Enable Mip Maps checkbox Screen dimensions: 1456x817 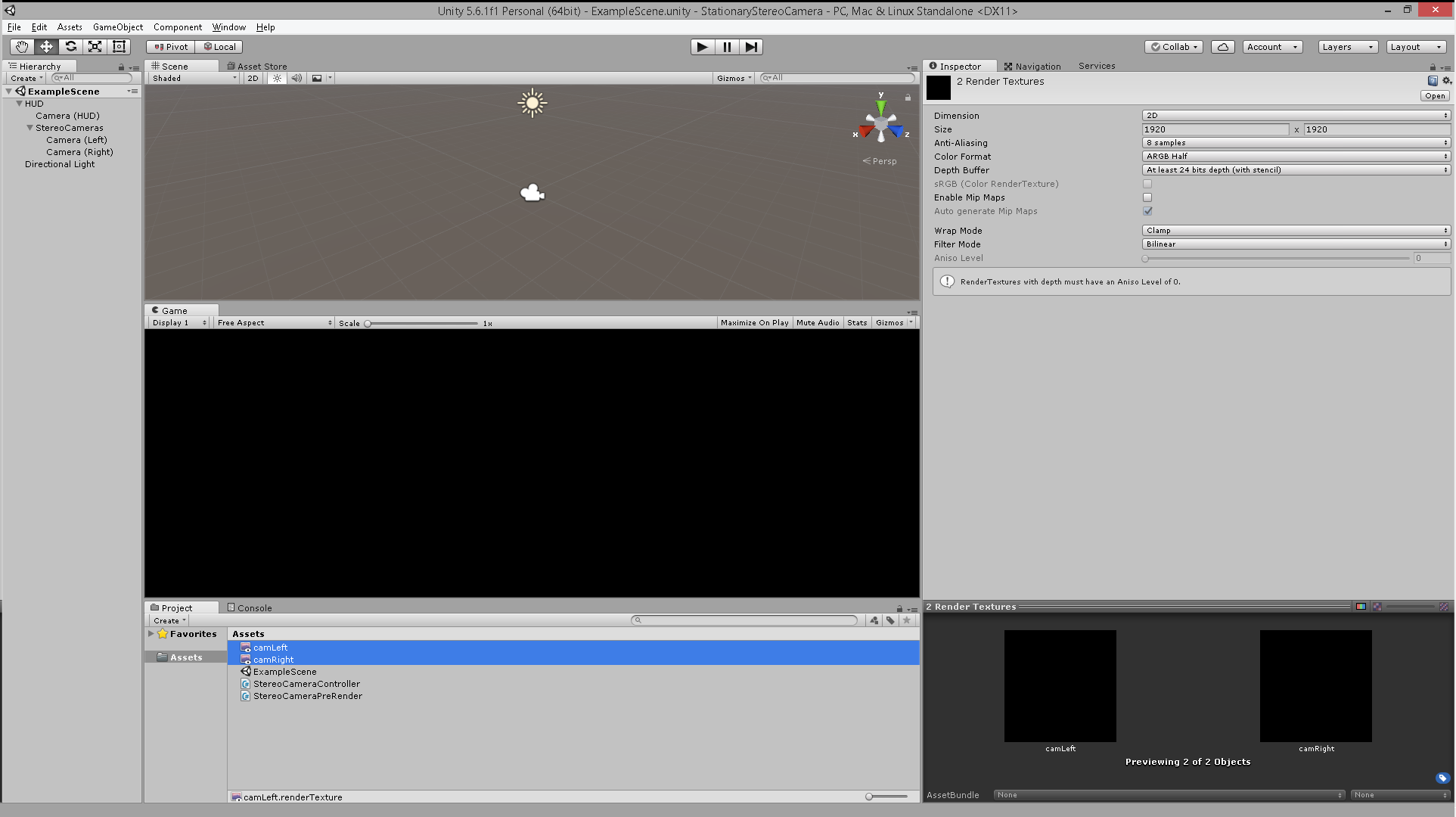(1147, 197)
